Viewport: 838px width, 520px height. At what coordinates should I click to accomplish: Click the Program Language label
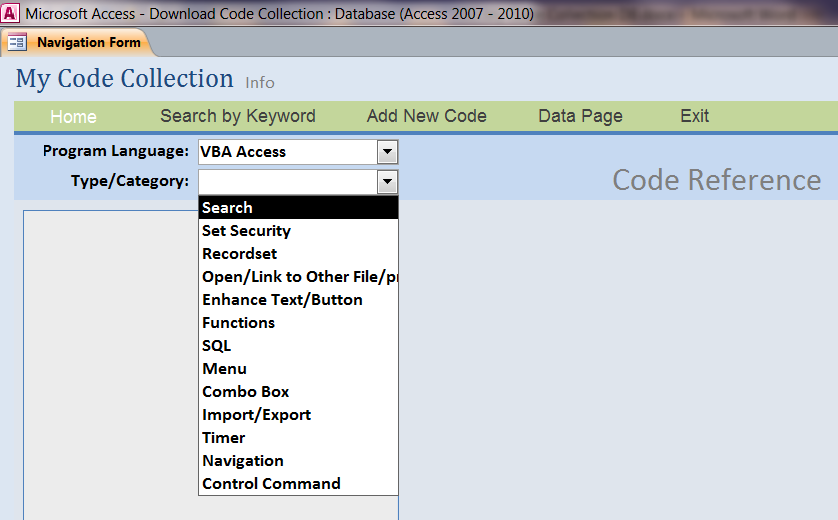(115, 151)
